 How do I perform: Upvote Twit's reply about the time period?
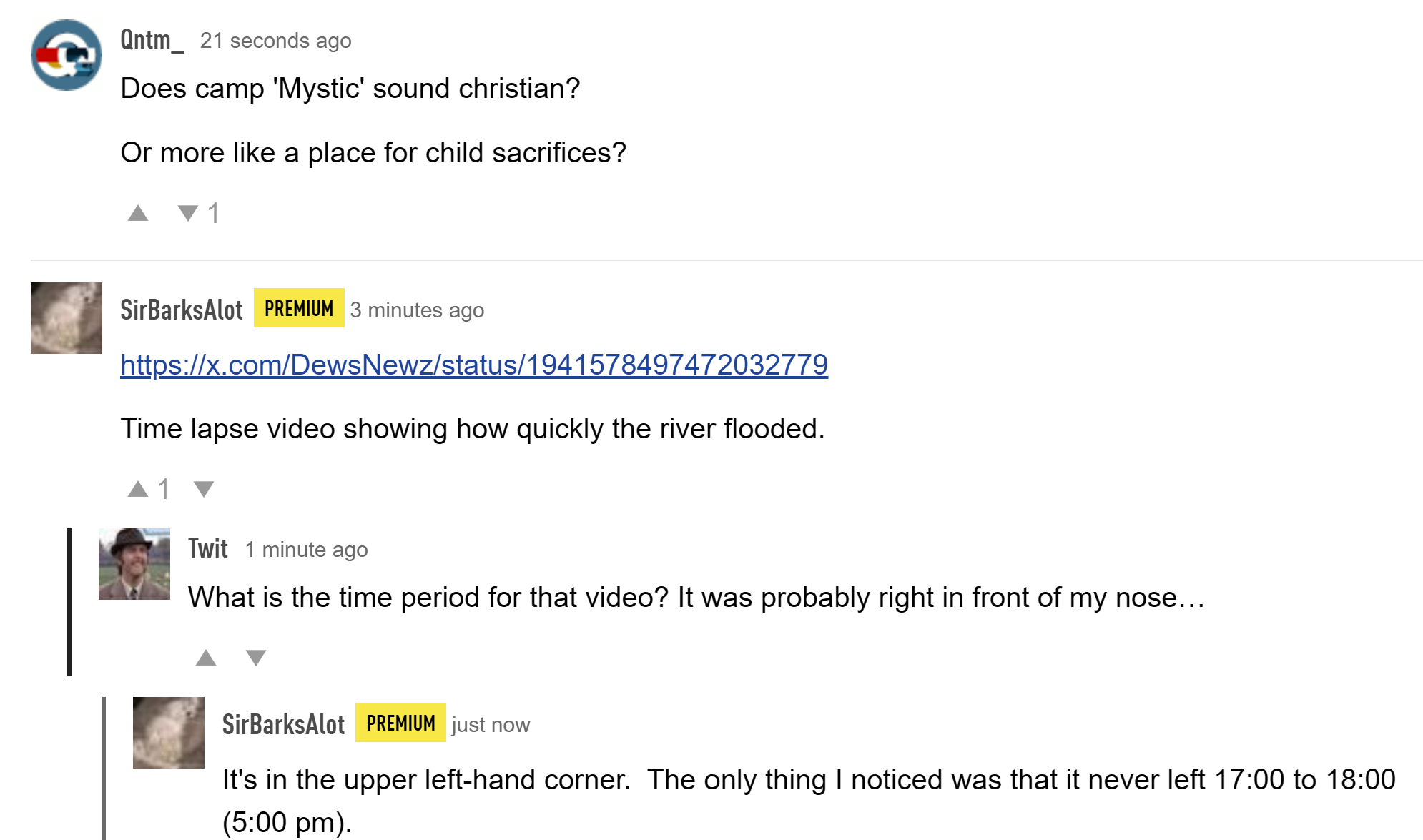point(206,658)
